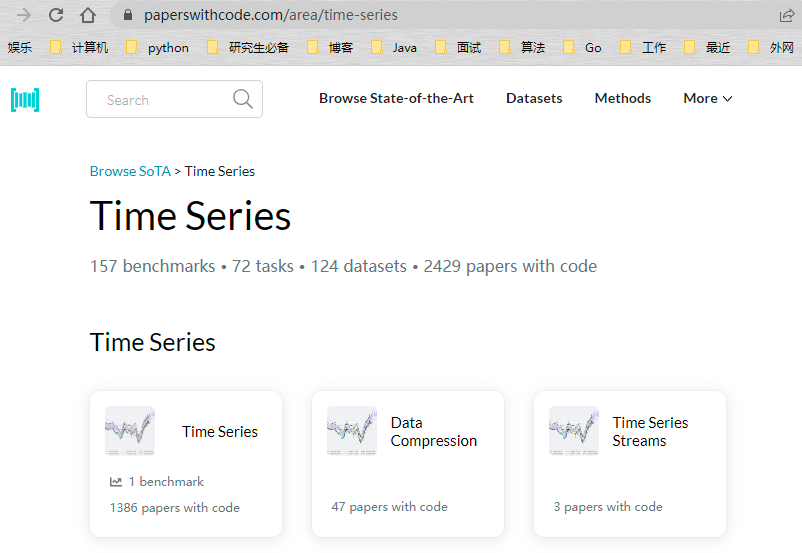Open the Data Compression task card
The height and width of the screenshot is (553, 802).
pyautogui.click(x=408, y=463)
